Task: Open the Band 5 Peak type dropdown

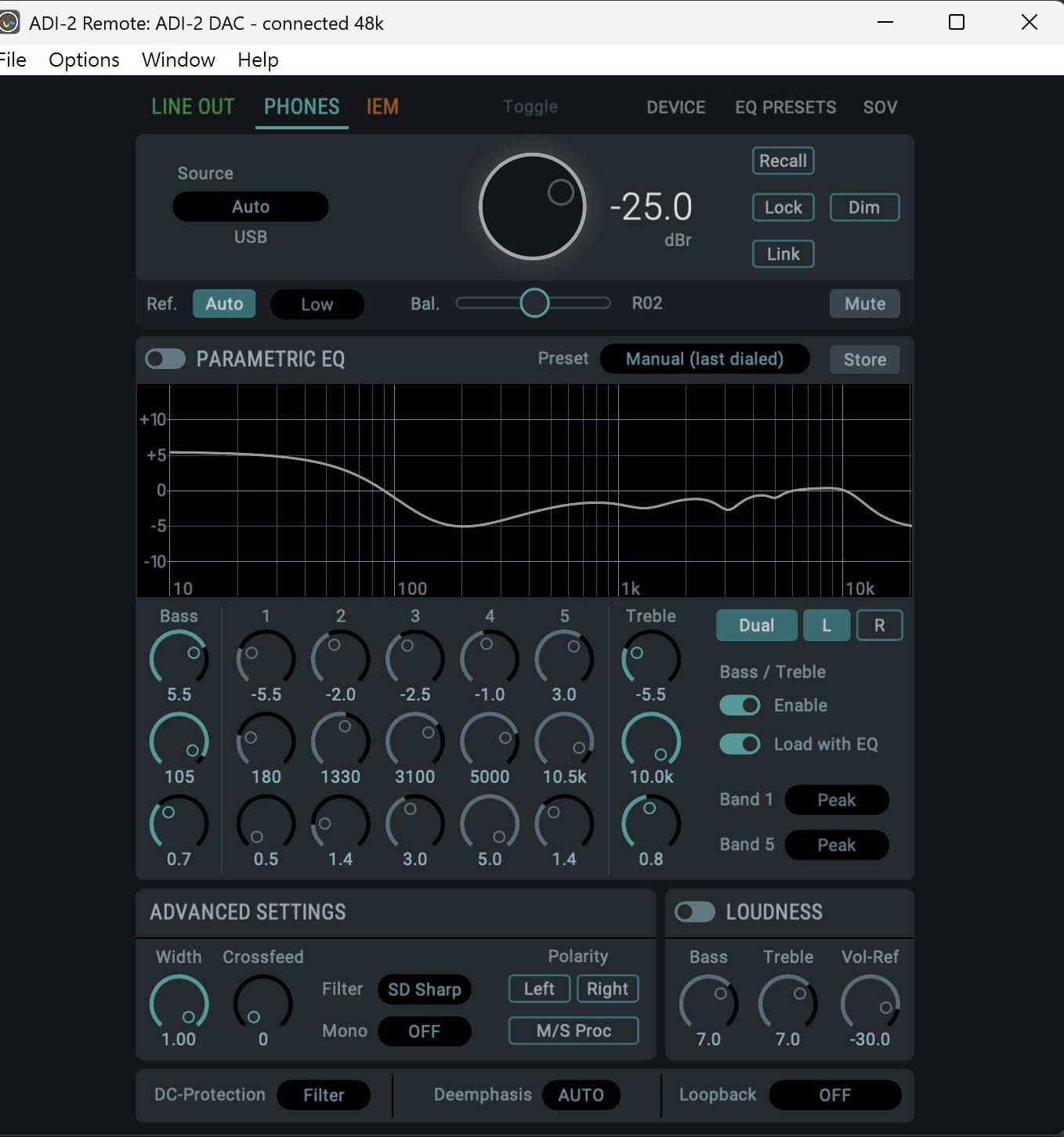Action: click(x=837, y=846)
